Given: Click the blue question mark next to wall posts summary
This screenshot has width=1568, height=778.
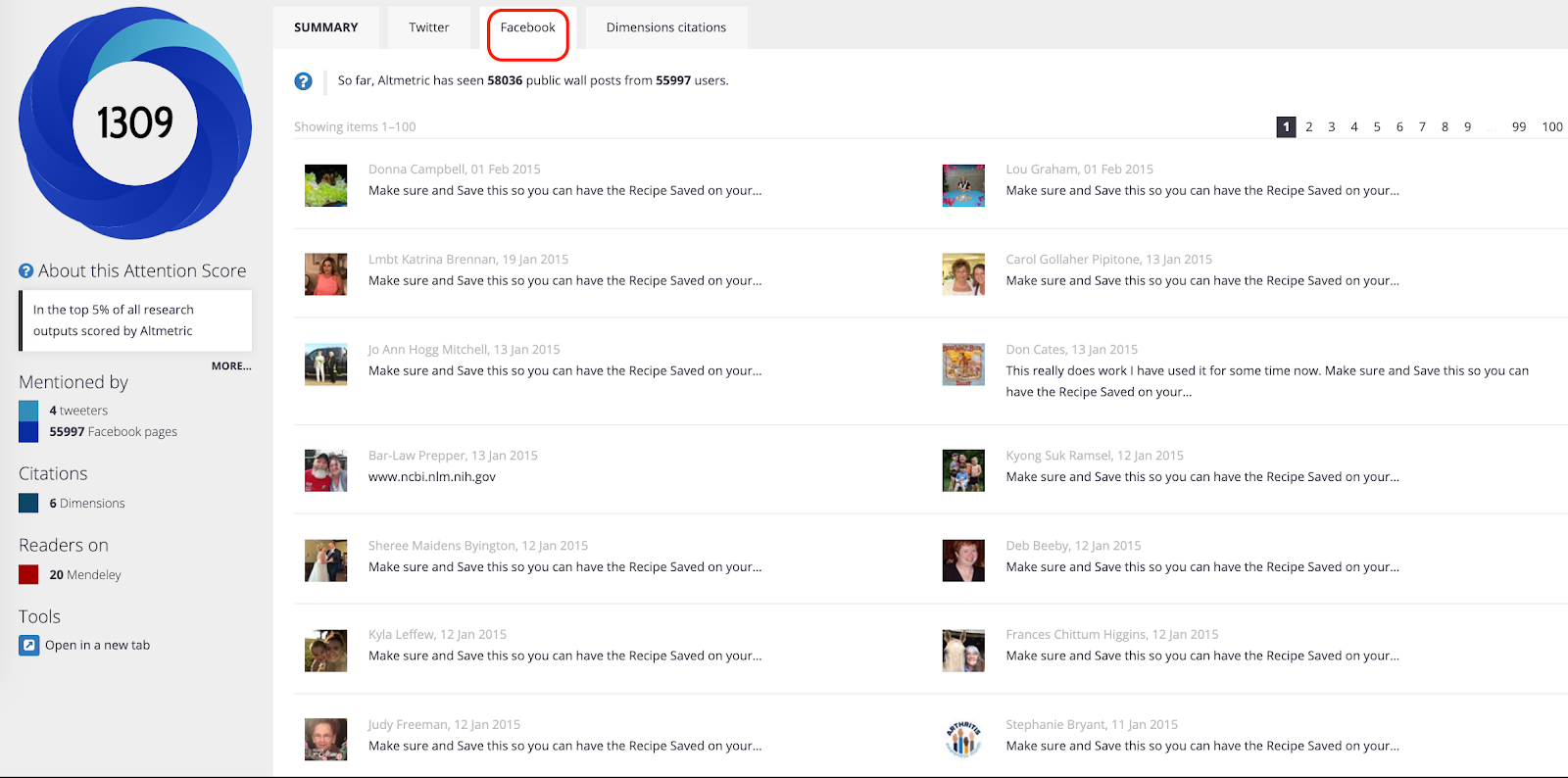Looking at the screenshot, I should [304, 81].
